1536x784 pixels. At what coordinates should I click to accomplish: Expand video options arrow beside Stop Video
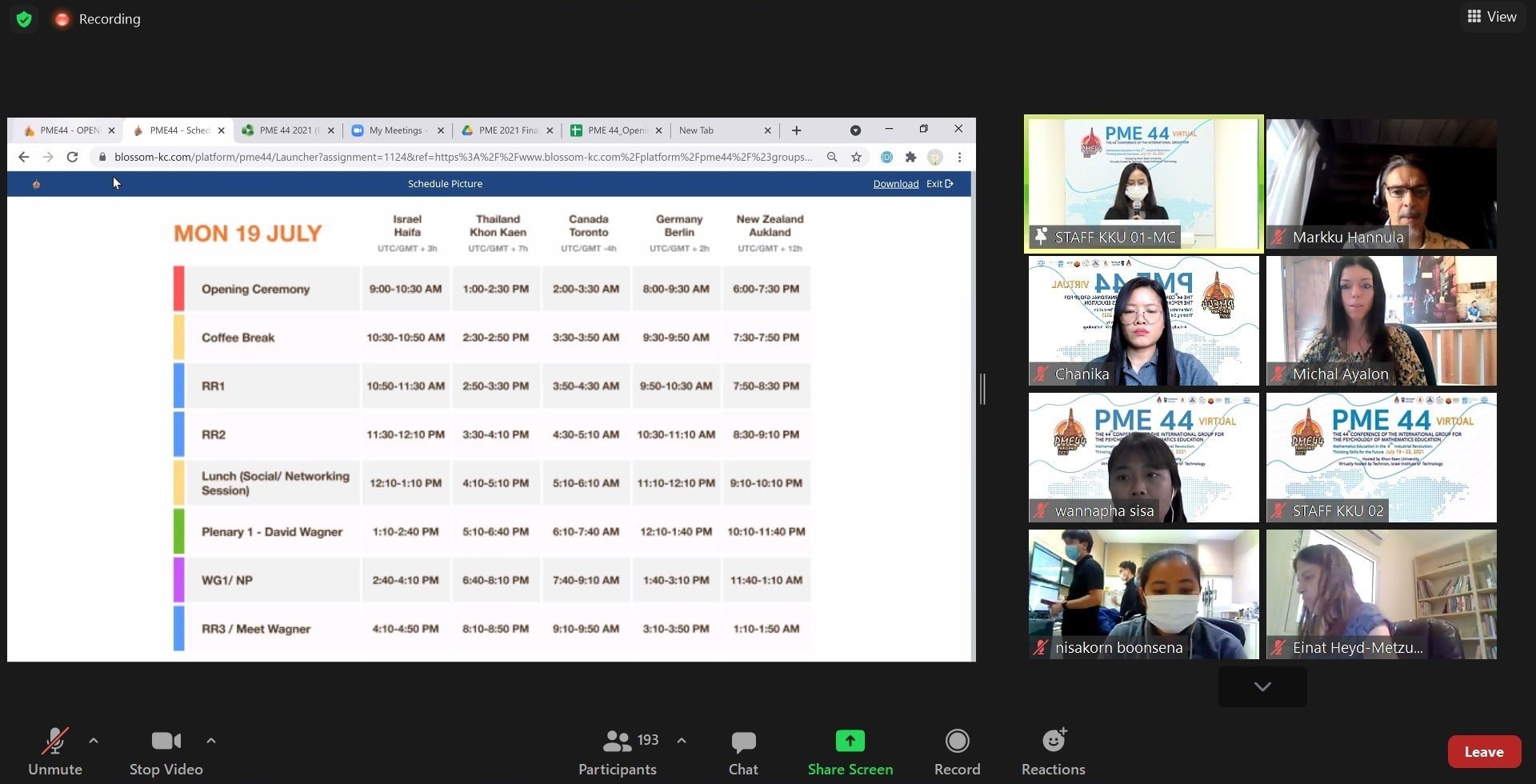click(x=211, y=741)
